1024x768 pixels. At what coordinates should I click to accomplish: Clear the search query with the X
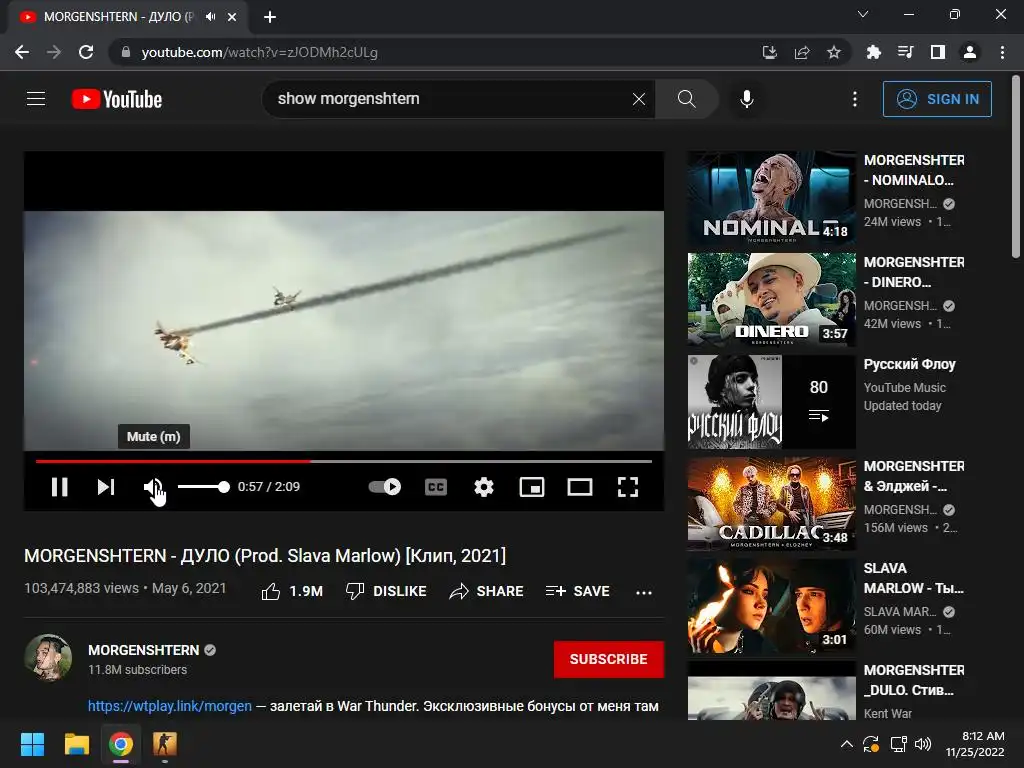point(639,99)
